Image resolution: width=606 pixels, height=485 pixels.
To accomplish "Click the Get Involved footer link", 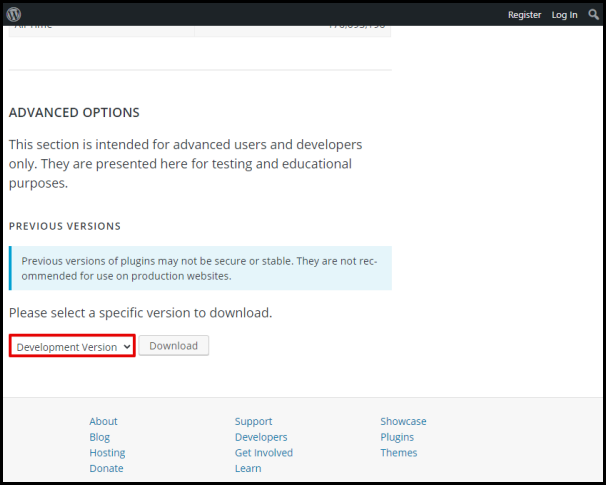I will (264, 453).
